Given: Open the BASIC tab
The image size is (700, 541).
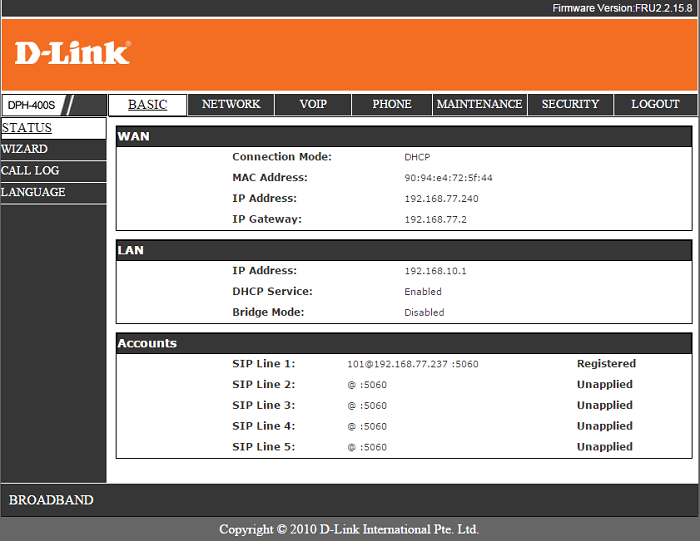Looking at the screenshot, I should [147, 105].
